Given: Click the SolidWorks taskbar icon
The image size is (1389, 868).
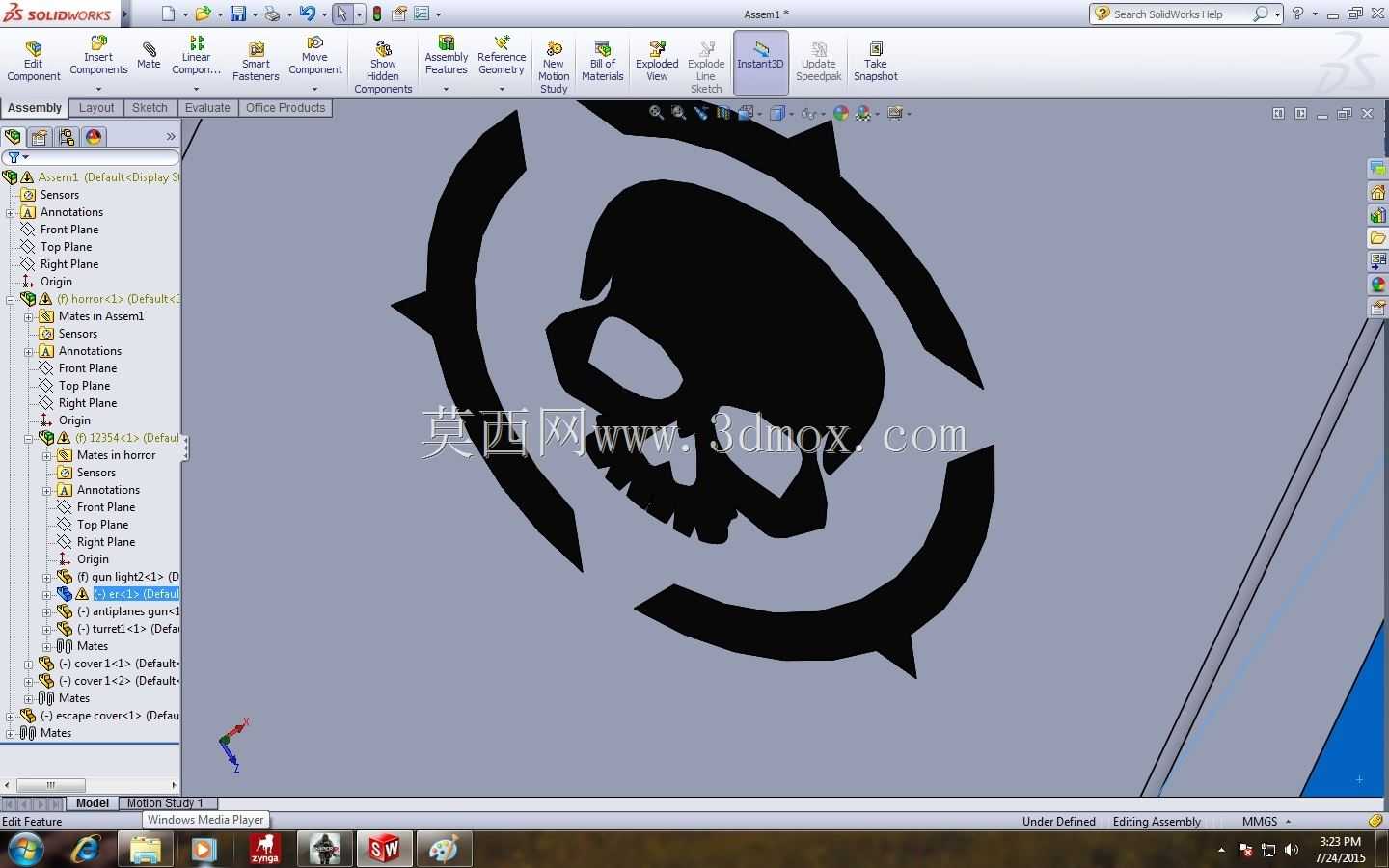Looking at the screenshot, I should pyautogui.click(x=384, y=850).
